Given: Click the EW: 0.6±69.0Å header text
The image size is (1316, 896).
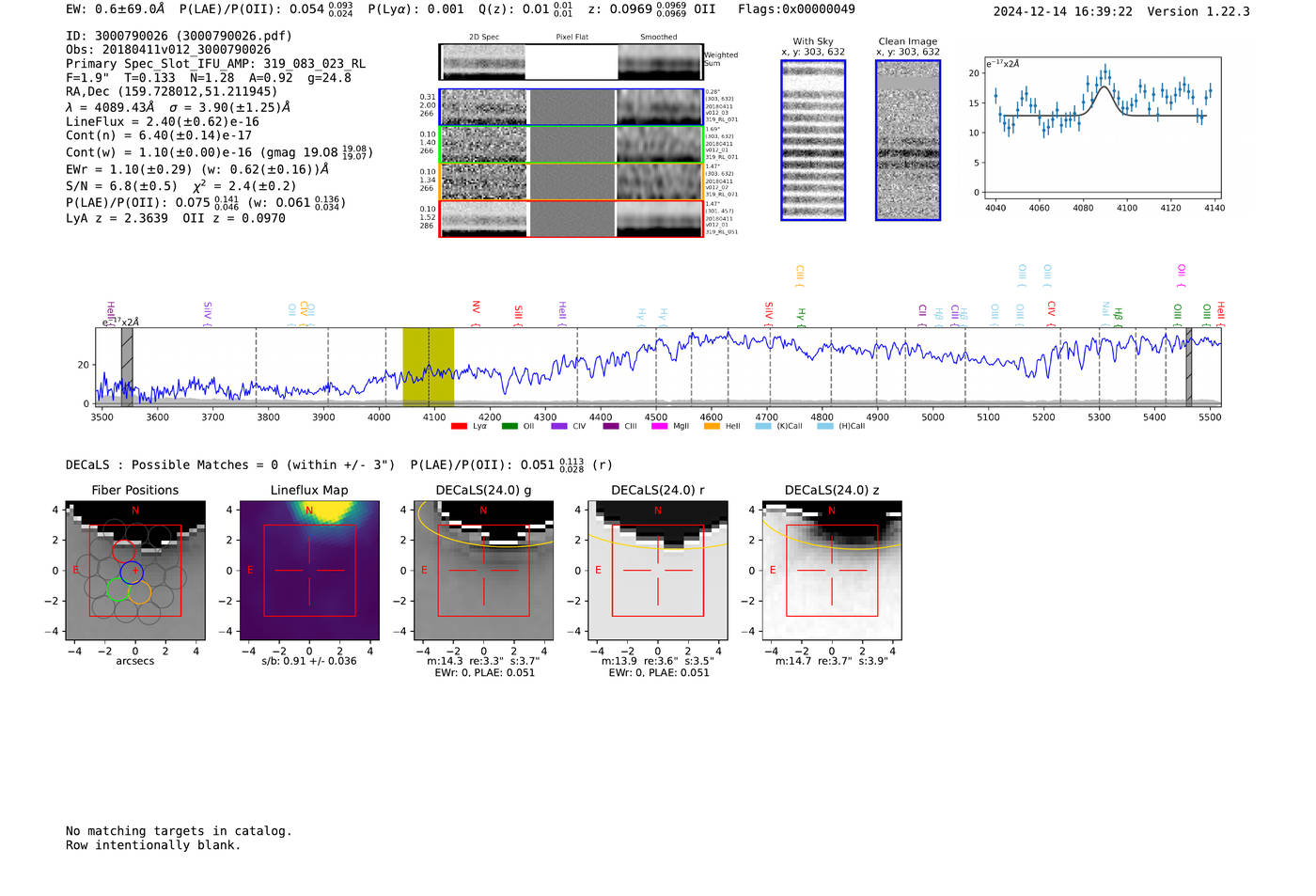Looking at the screenshot, I should [x=115, y=9].
